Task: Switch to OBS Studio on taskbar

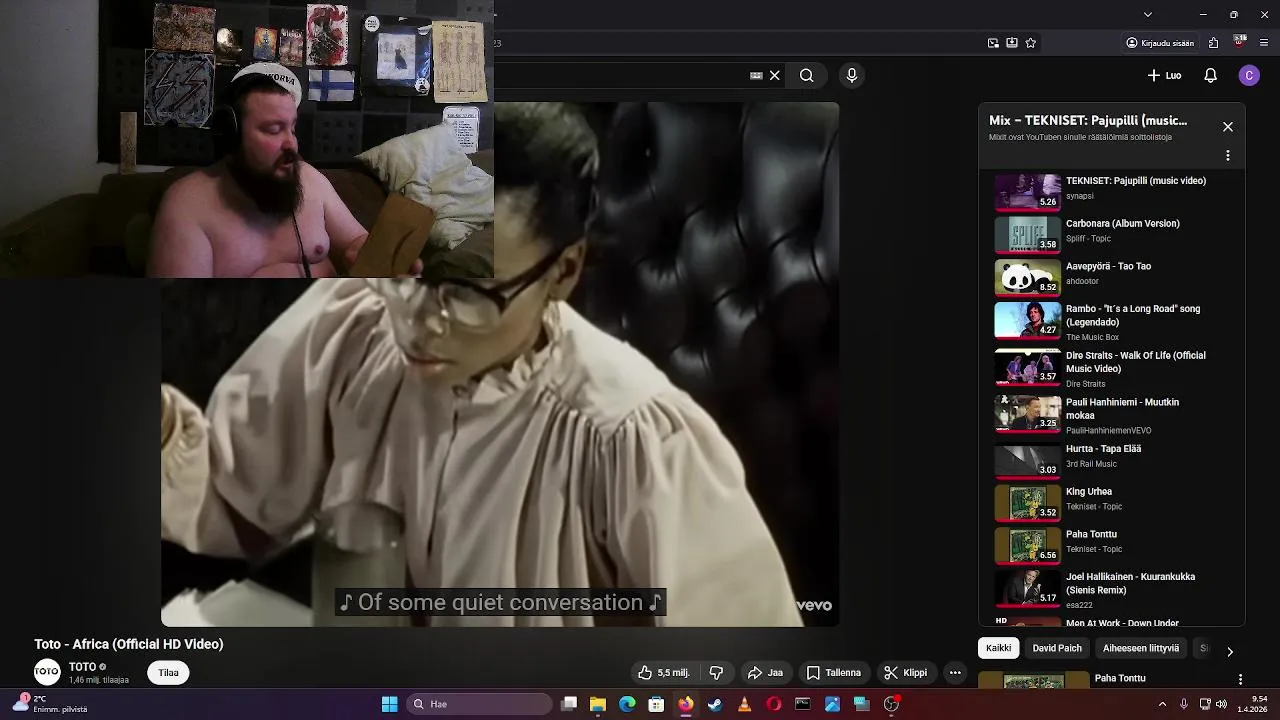Action: tap(891, 704)
